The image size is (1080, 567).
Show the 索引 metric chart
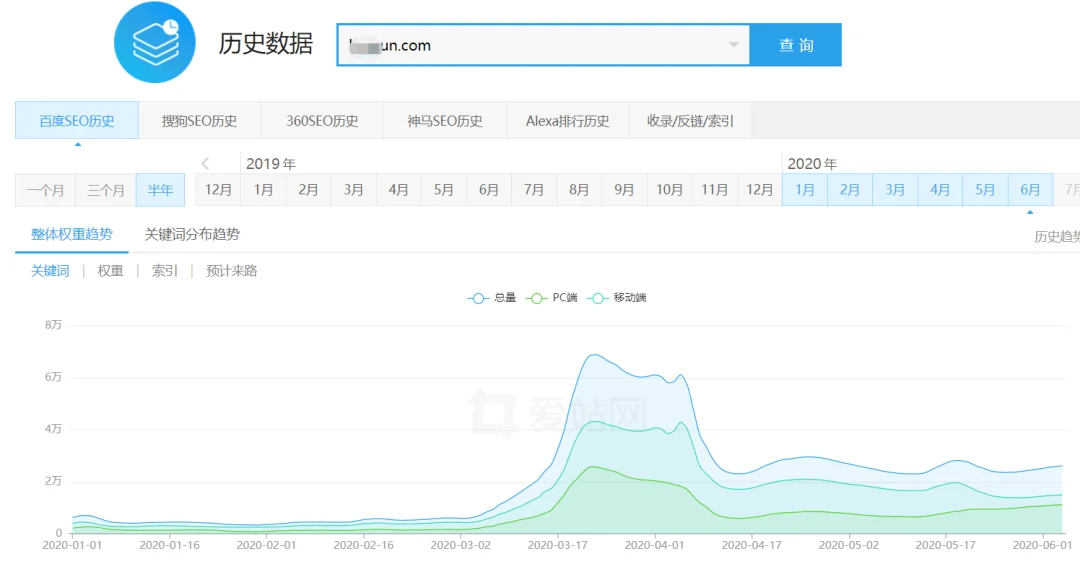coord(165,271)
